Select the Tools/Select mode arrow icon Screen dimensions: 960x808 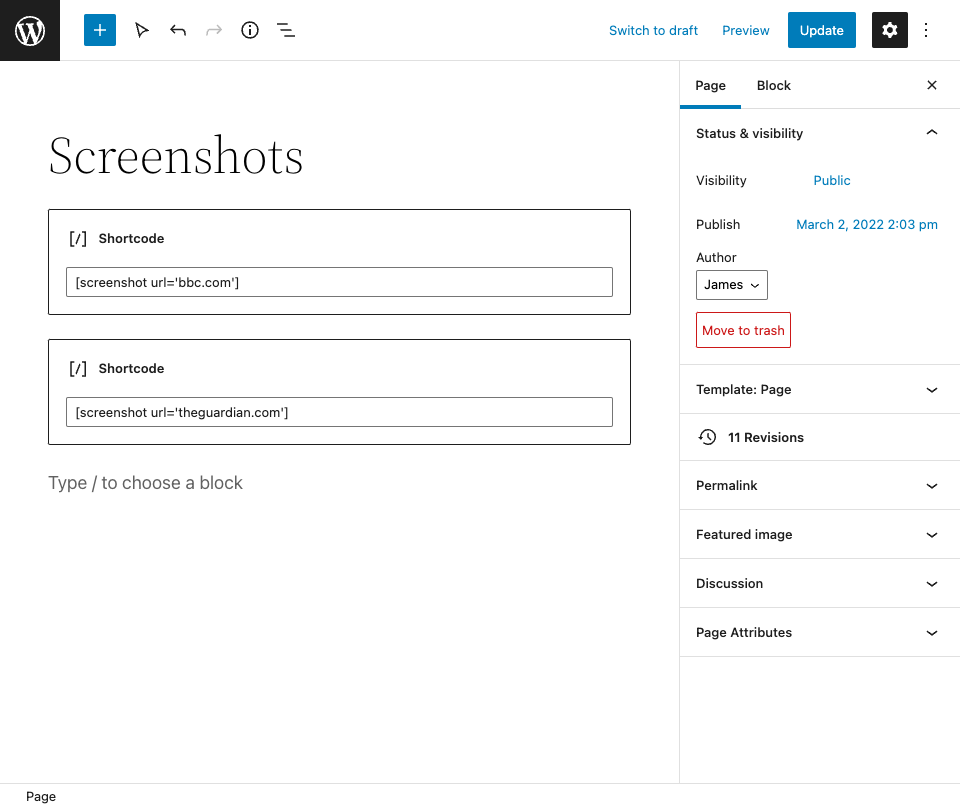pyautogui.click(x=141, y=30)
